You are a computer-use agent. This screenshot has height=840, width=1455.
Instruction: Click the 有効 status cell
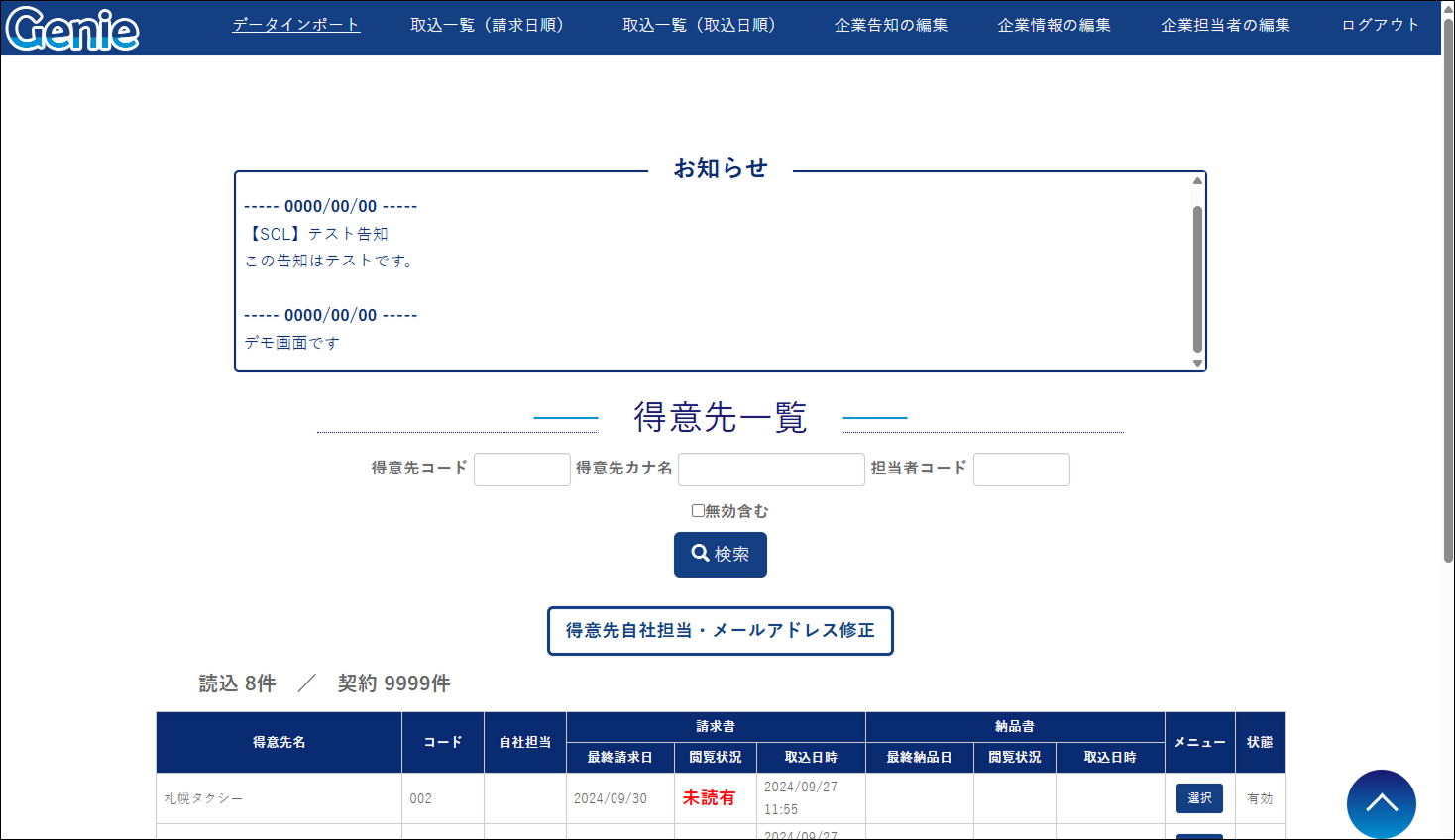[1260, 798]
